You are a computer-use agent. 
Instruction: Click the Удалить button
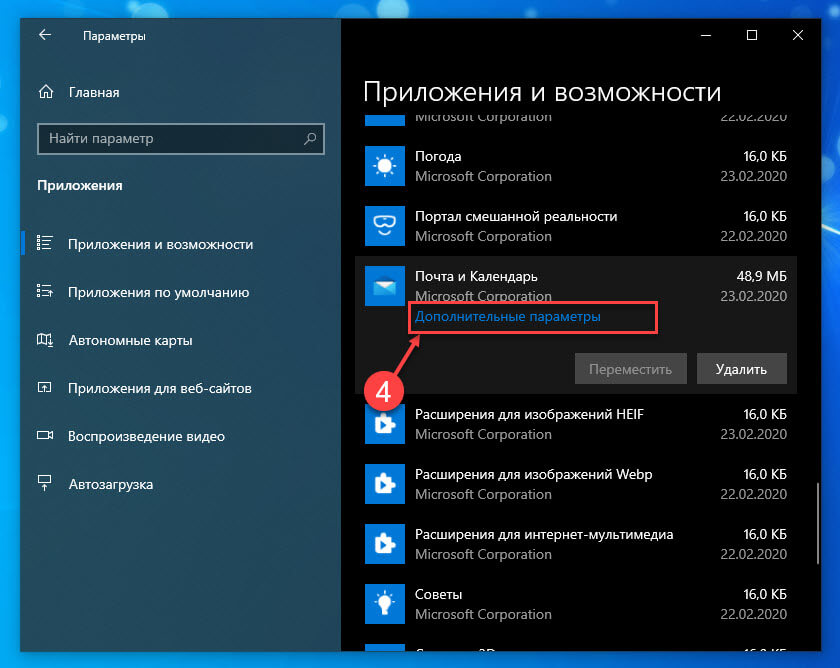(741, 369)
